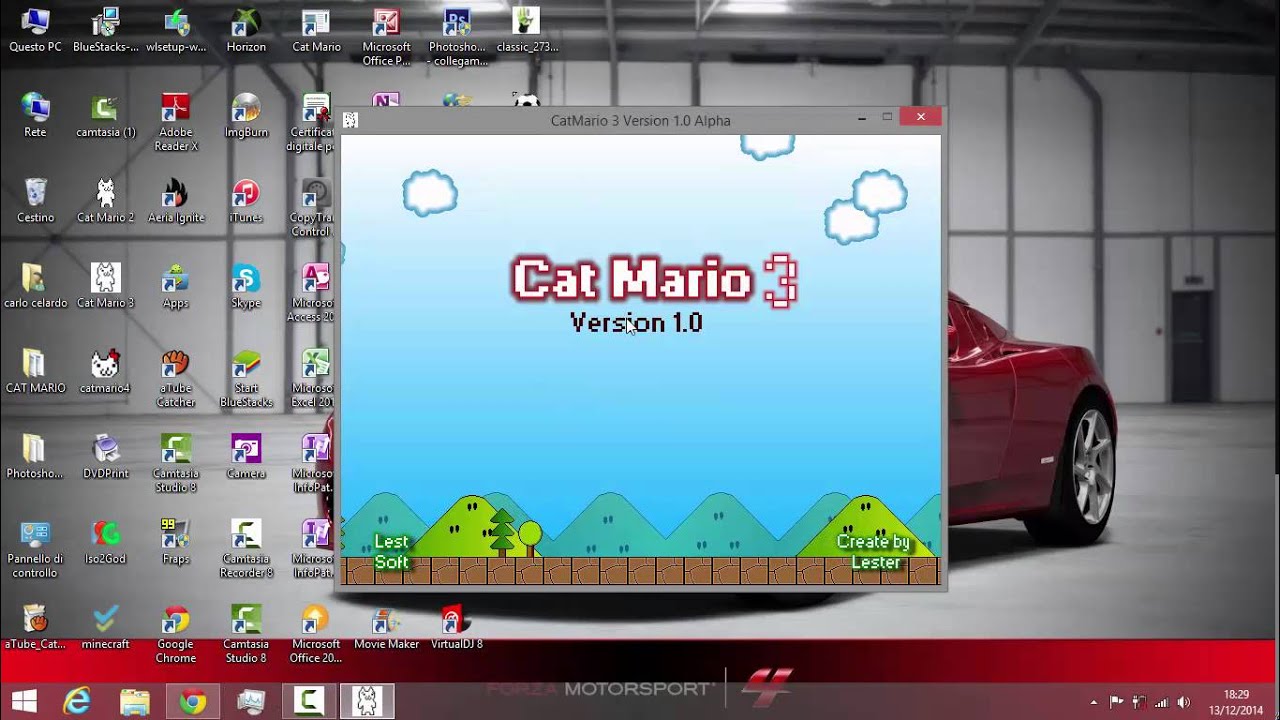Launch the minecraft desktop shortcut
Screen dimensions: 1280x720
coord(105,627)
